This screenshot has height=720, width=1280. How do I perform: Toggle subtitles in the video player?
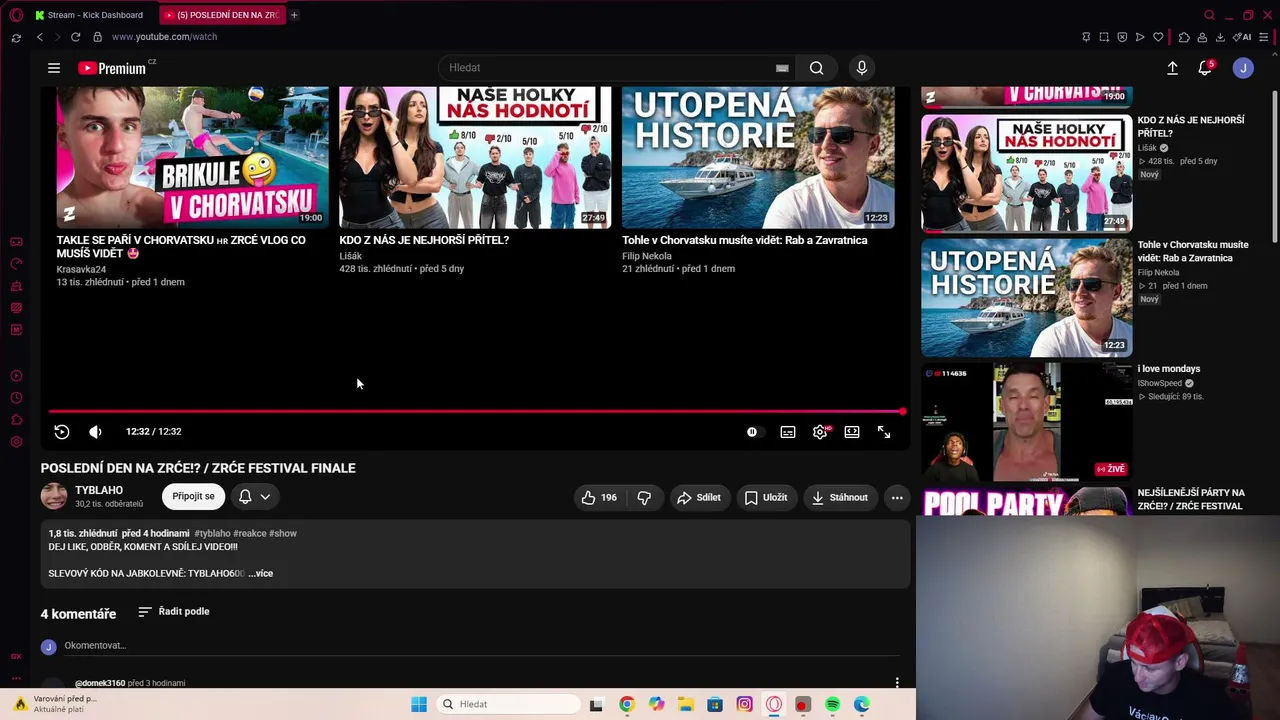(788, 432)
